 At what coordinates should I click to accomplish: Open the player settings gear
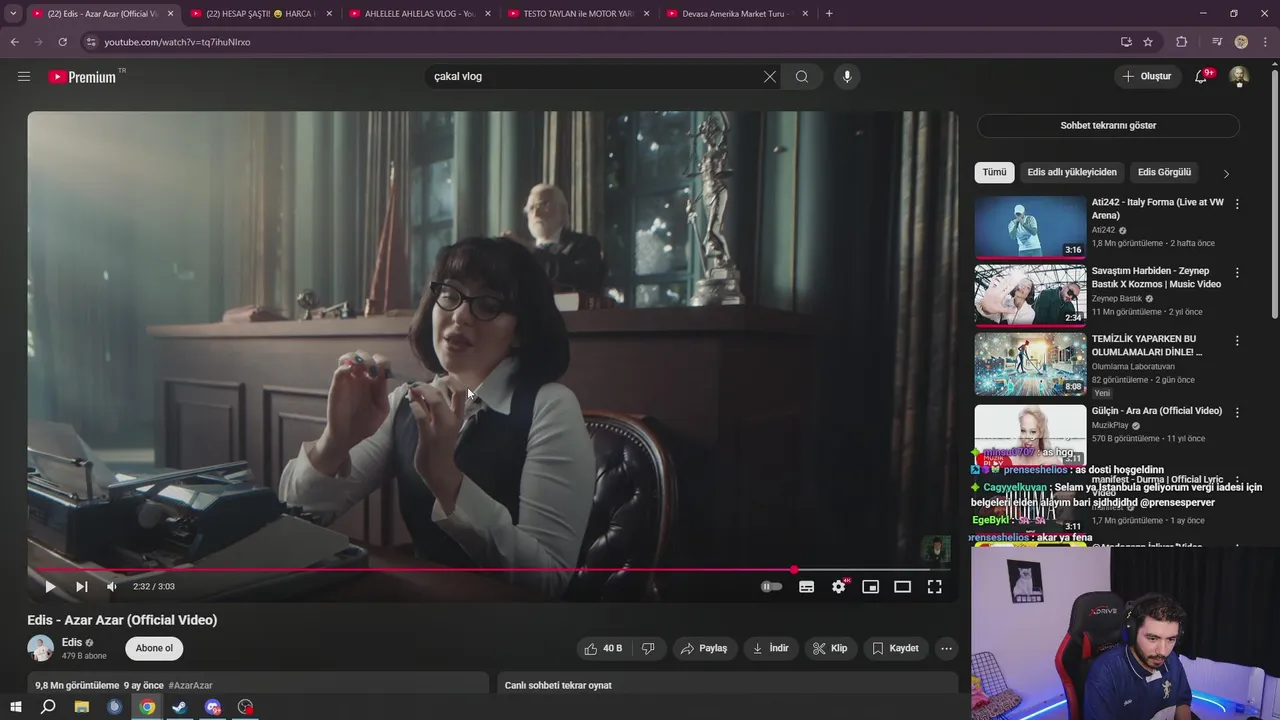(x=839, y=587)
